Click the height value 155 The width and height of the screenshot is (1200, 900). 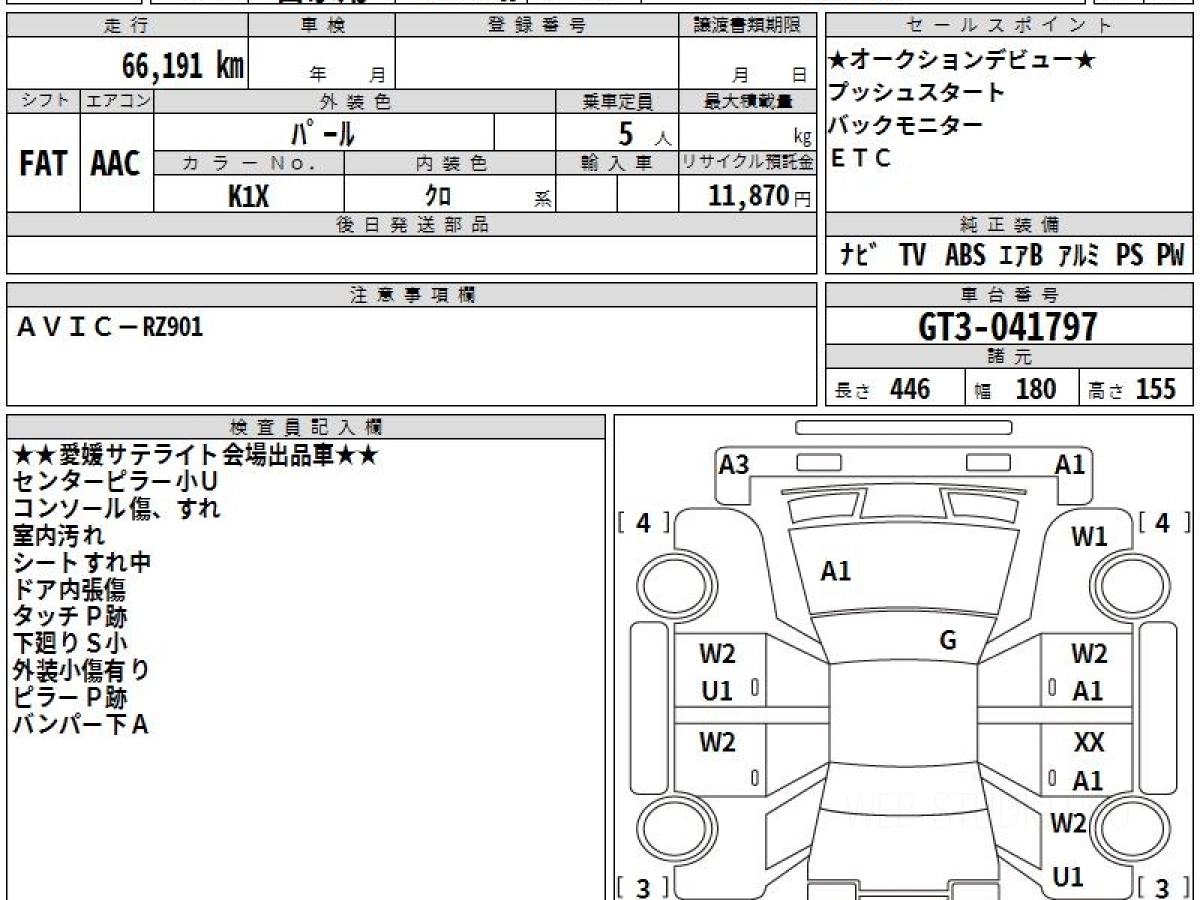(1156, 389)
